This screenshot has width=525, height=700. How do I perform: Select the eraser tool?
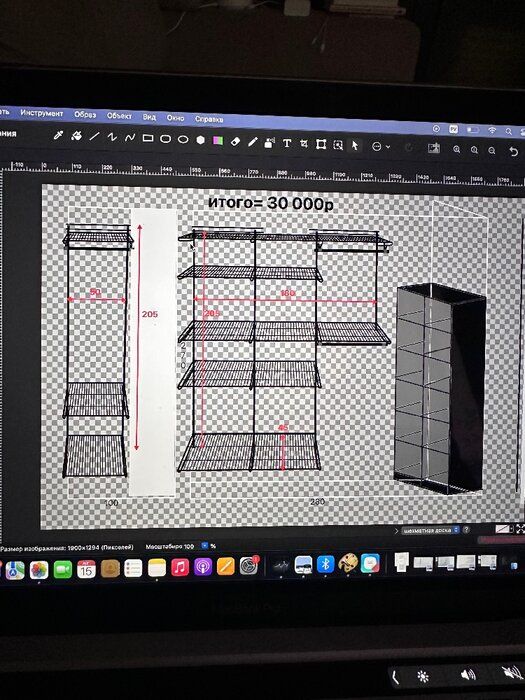235,142
